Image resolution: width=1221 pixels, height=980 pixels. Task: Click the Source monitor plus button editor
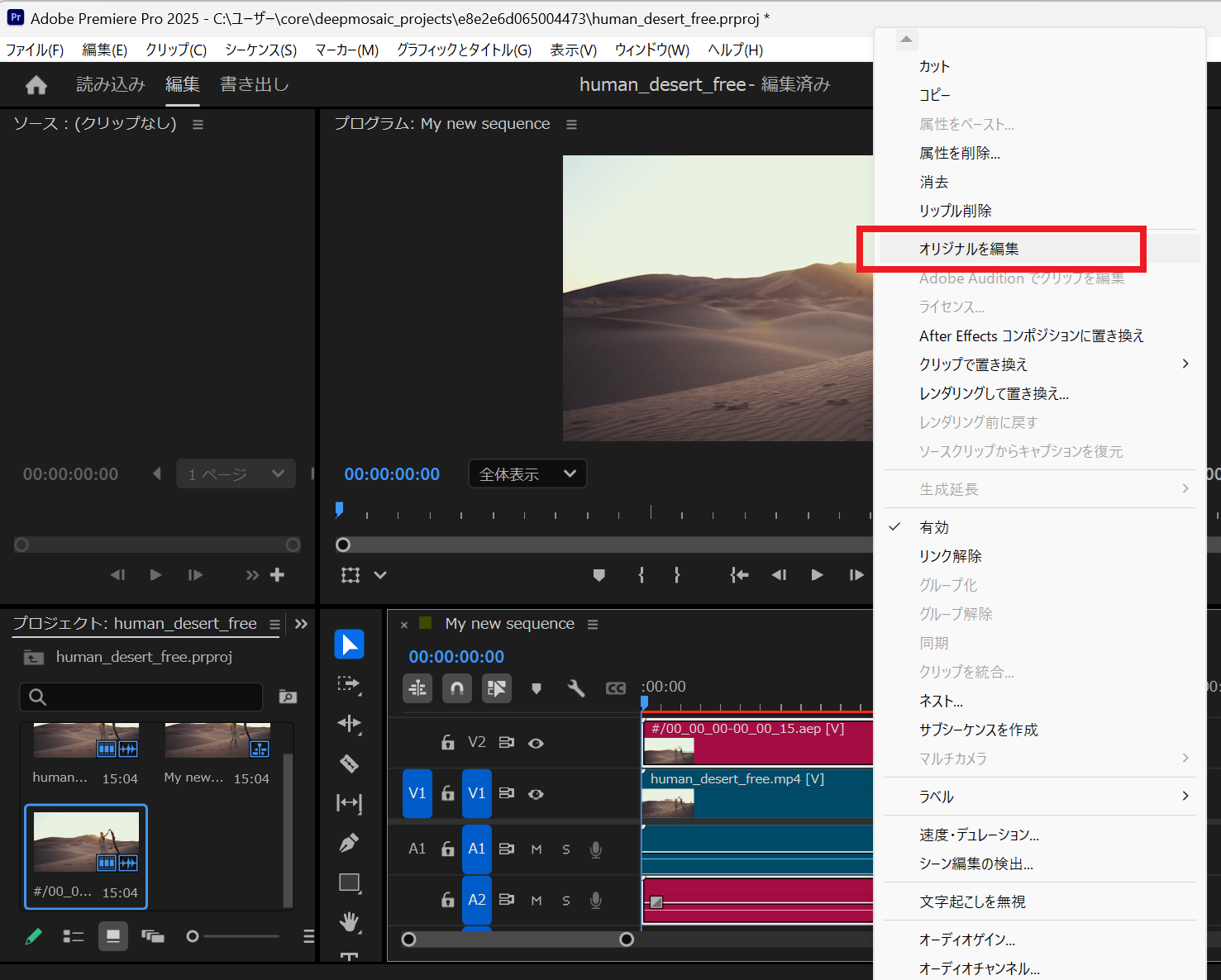coord(278,575)
